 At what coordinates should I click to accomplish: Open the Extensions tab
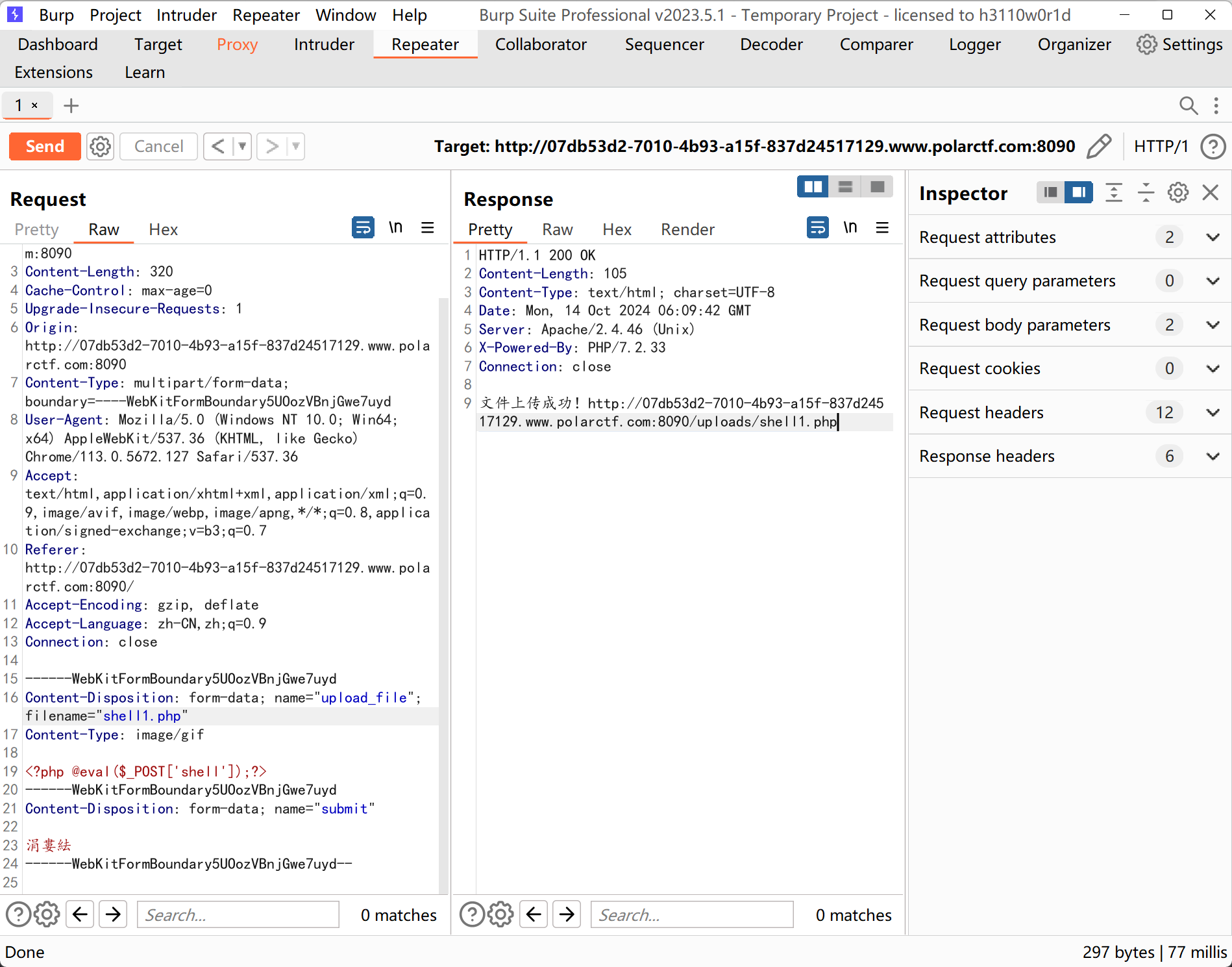[x=53, y=72]
